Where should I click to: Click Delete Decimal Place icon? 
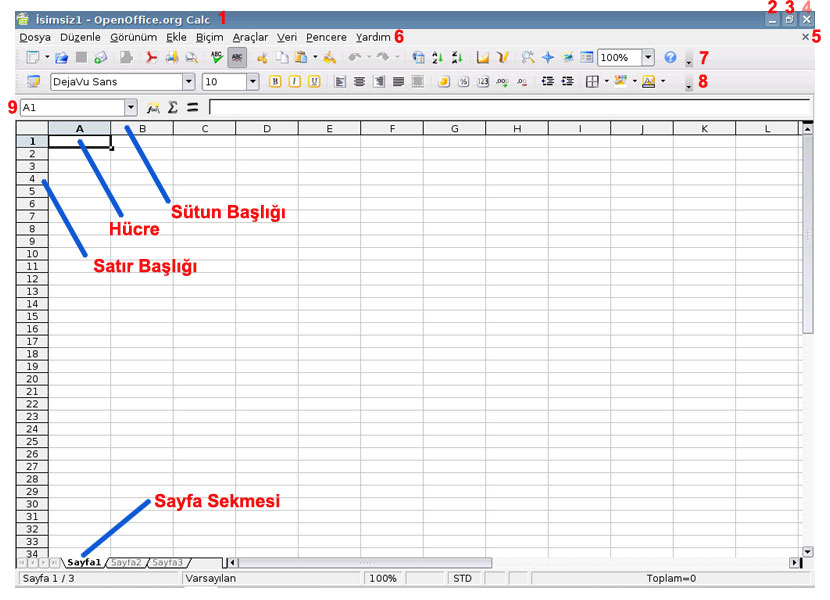click(522, 82)
